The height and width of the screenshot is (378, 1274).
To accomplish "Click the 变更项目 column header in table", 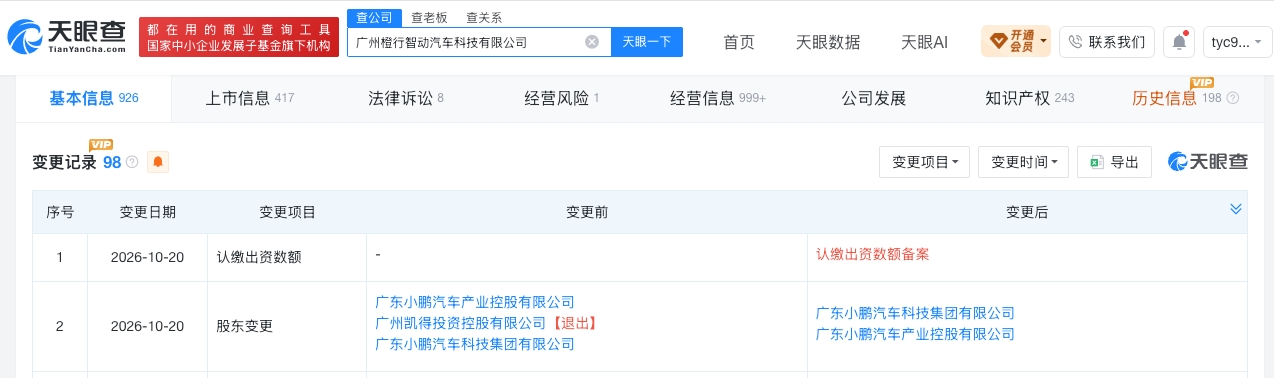I will [288, 212].
